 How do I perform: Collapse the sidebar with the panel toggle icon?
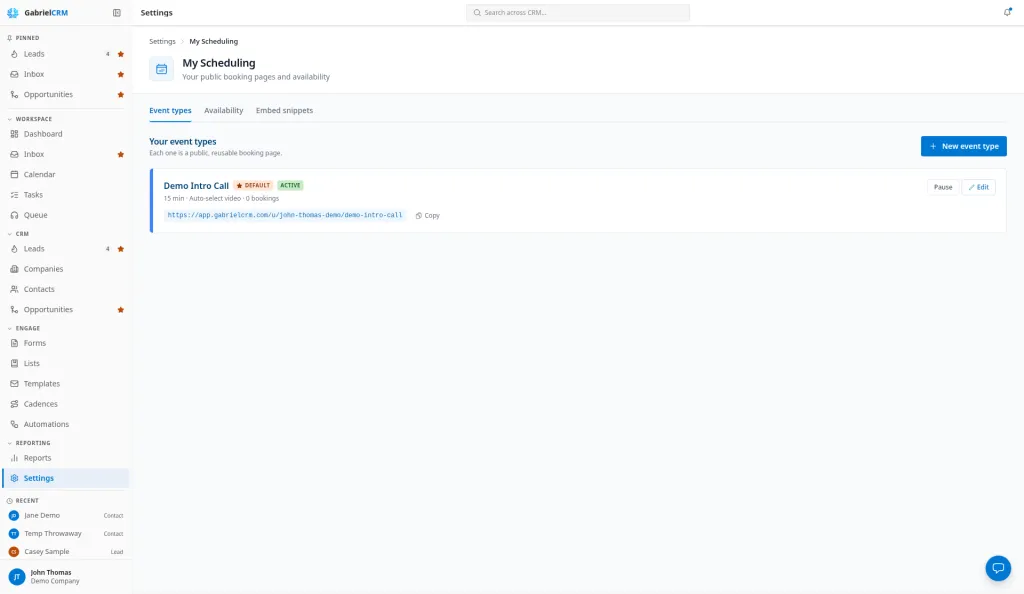(117, 12)
